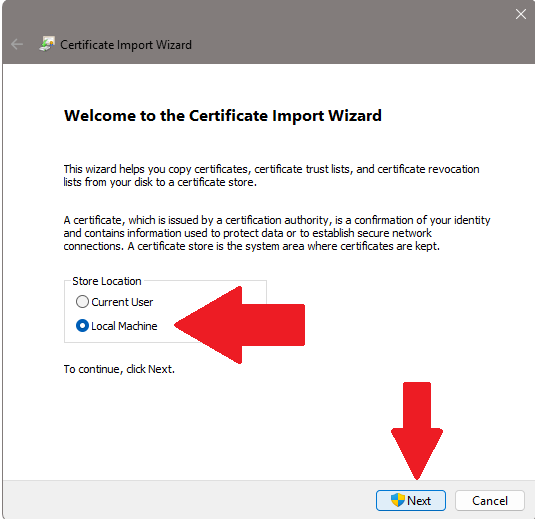Click the UAC shield icon on Next
Image resolution: width=535 pixels, height=519 pixels.
coord(398,500)
